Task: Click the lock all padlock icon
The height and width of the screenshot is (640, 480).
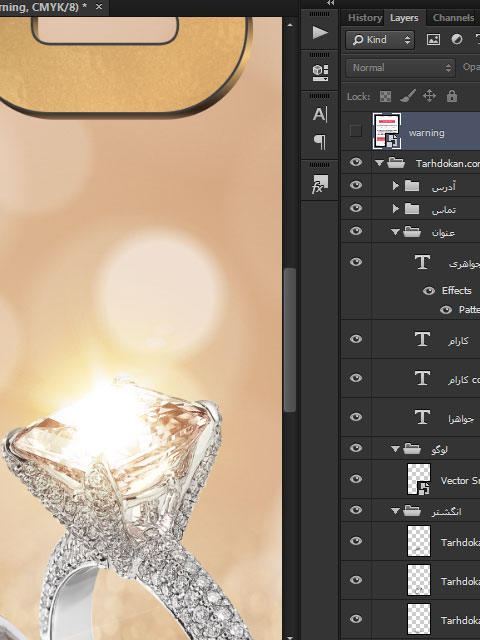Action: point(451,96)
